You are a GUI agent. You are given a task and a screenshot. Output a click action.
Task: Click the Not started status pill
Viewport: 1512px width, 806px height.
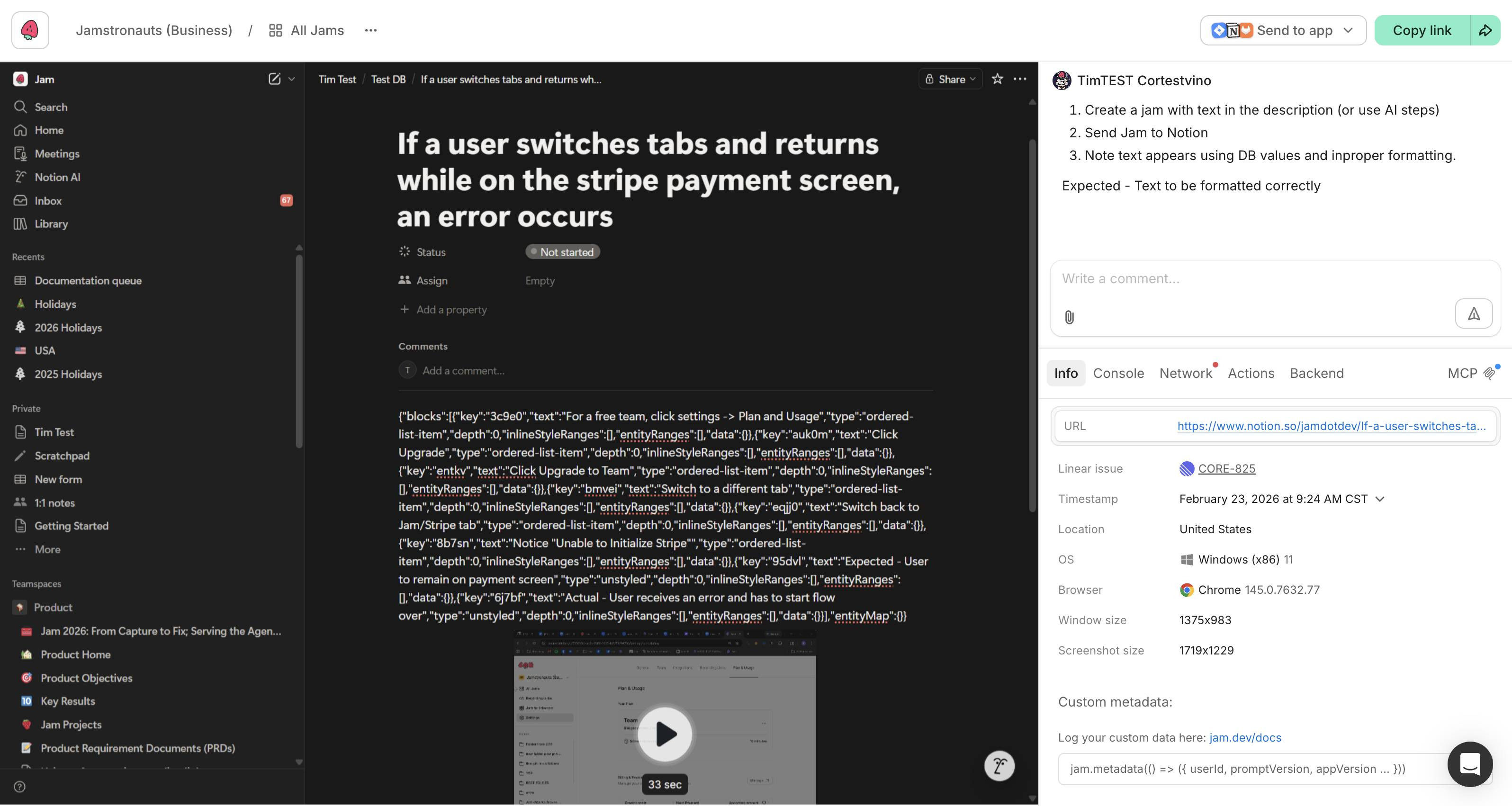(562, 252)
